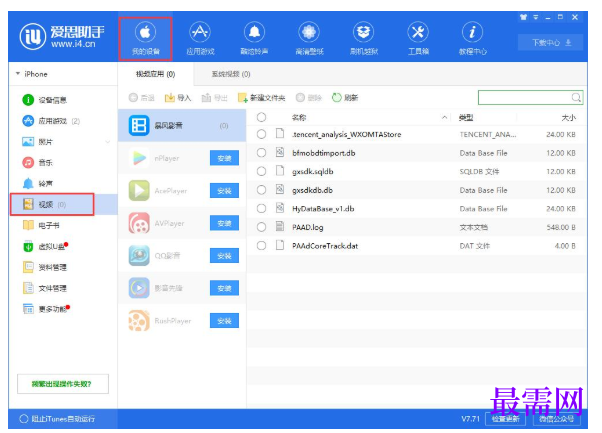Click the 频繁出现操作失败? help link
The height and width of the screenshot is (433, 602).
[x=63, y=384]
